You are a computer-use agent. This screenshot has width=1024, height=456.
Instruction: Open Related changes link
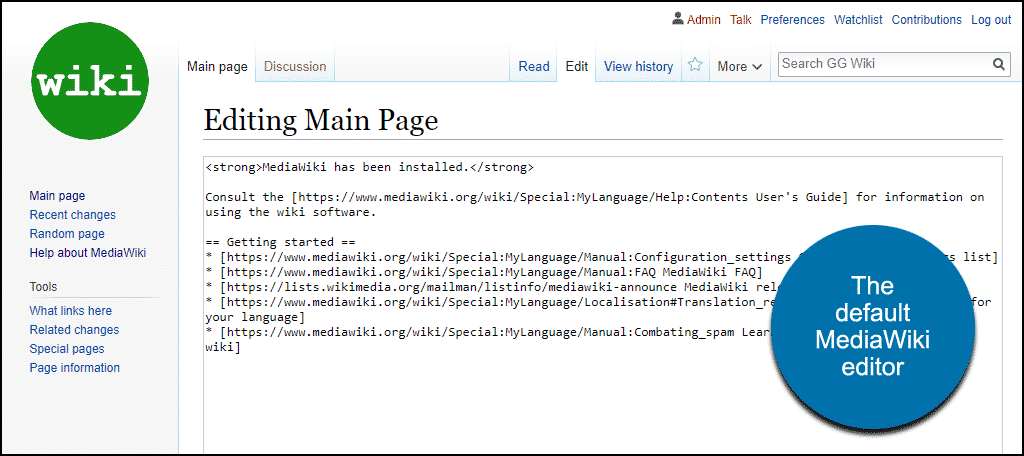[74, 329]
